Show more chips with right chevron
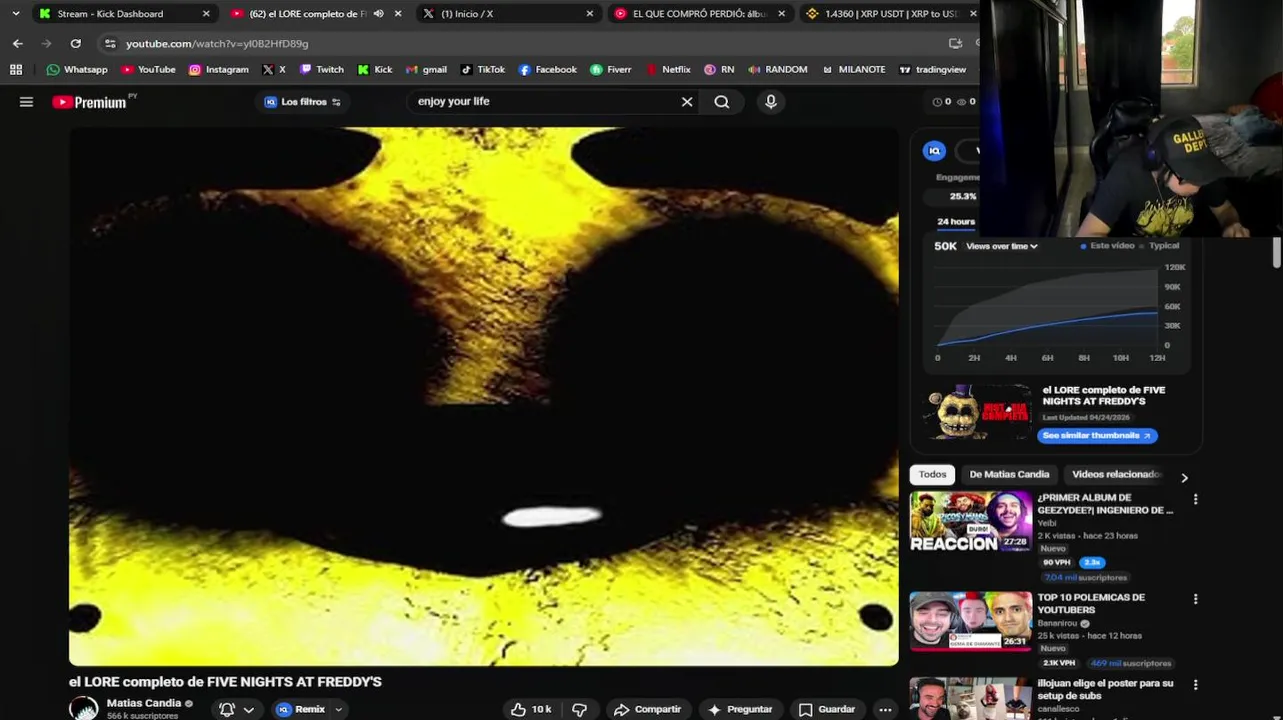 pyautogui.click(x=1184, y=478)
